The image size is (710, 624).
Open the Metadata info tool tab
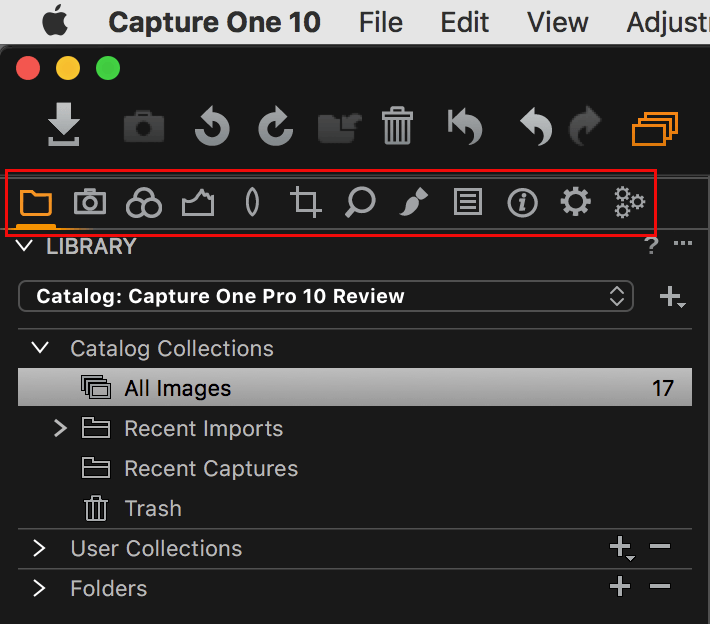(522, 202)
